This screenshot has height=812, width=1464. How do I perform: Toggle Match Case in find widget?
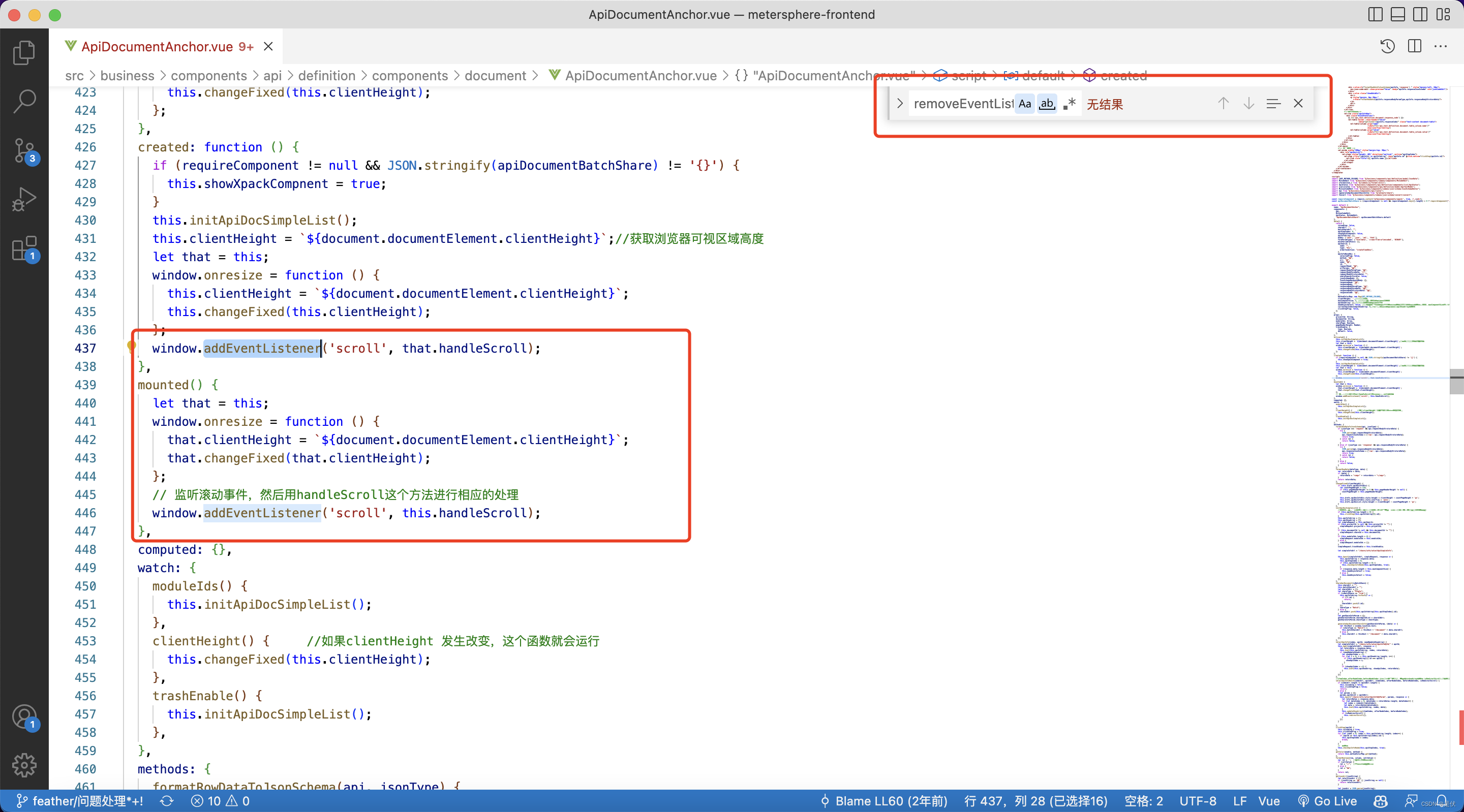click(1025, 104)
